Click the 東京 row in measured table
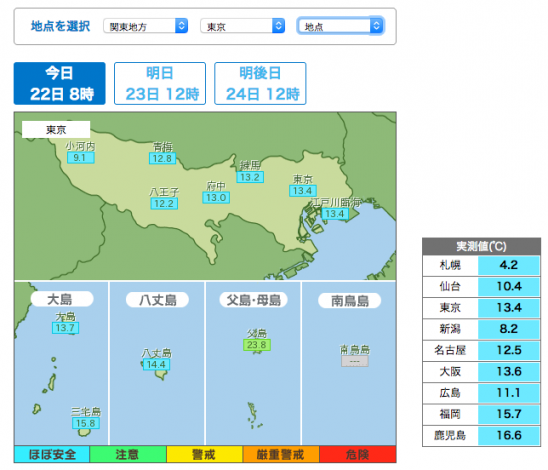This screenshot has height=470, width=548. [x=481, y=308]
